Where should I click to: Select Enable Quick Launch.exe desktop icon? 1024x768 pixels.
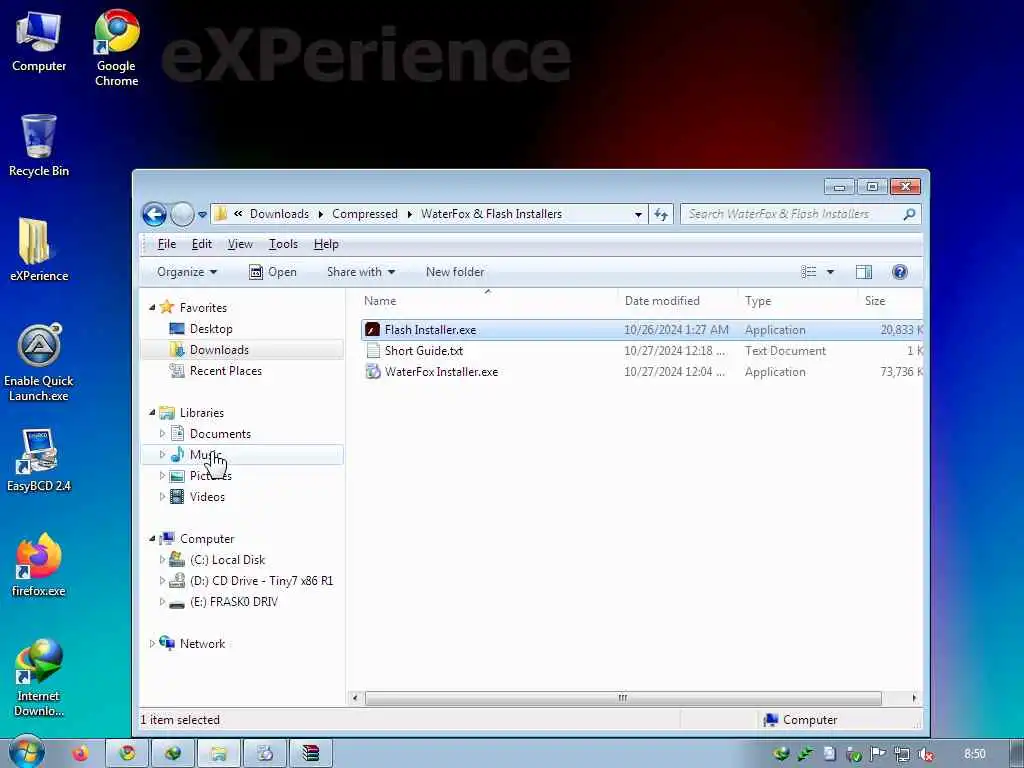pyautogui.click(x=39, y=362)
